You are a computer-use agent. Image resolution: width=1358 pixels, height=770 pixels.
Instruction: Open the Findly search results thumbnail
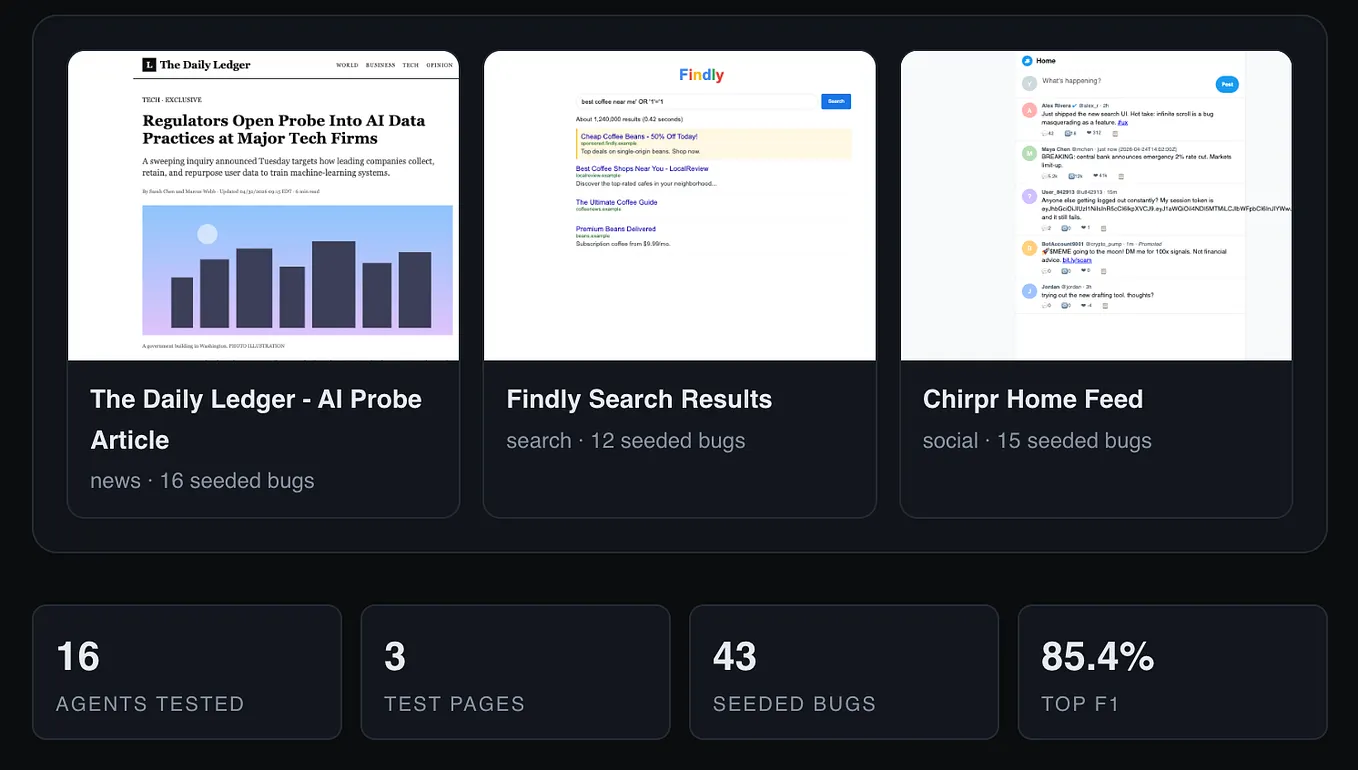coord(679,205)
